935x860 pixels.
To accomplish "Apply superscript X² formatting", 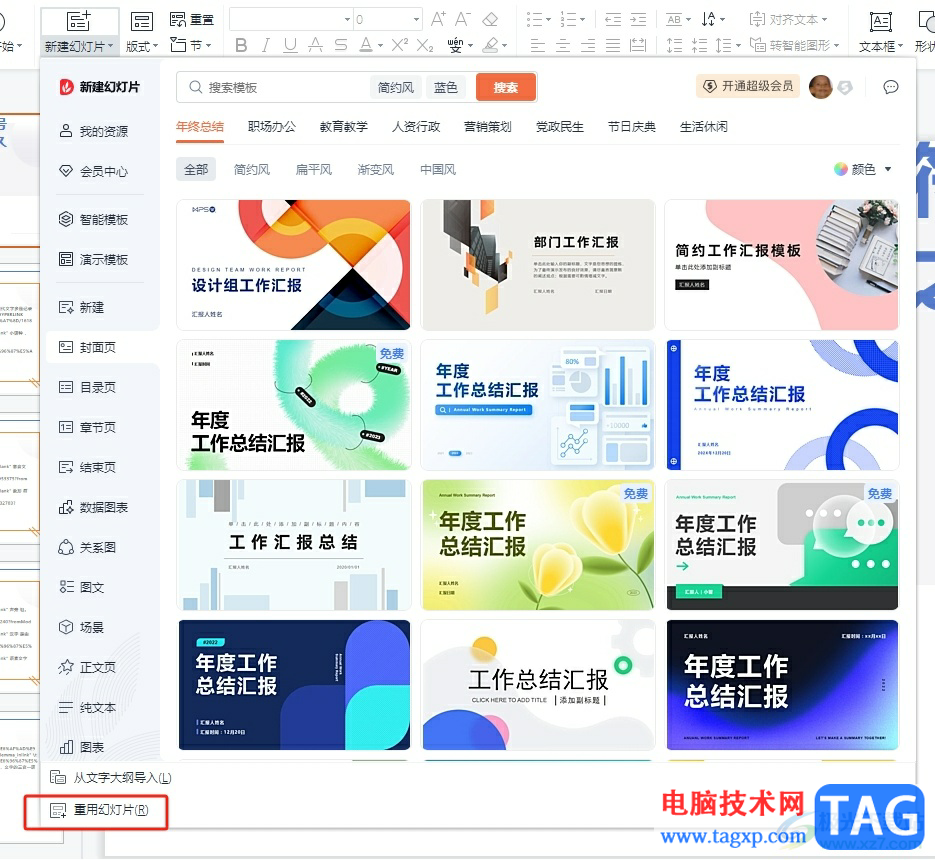I will (x=400, y=45).
